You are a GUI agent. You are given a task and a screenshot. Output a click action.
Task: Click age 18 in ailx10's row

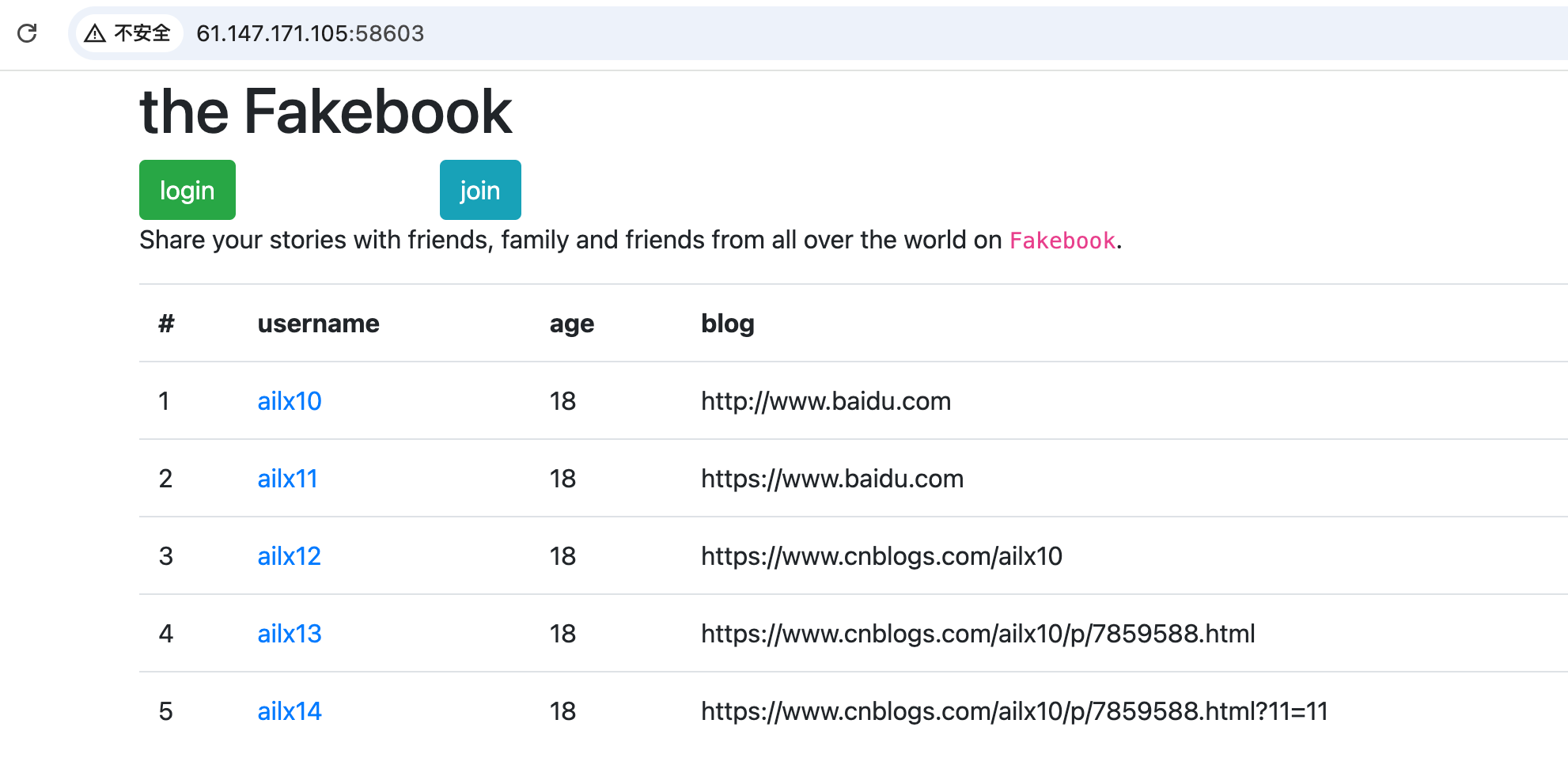[x=562, y=401]
